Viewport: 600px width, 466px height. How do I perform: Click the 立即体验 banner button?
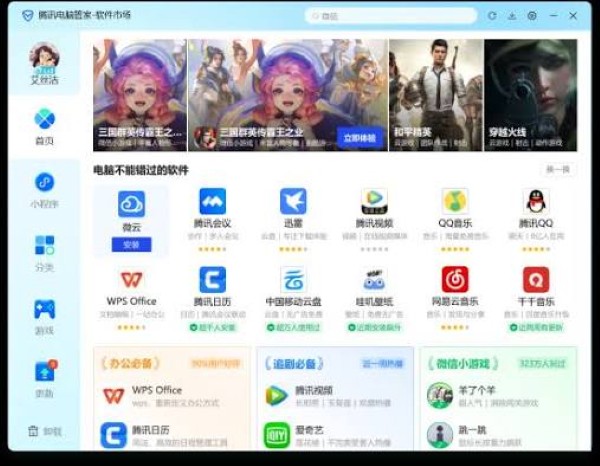(x=360, y=138)
